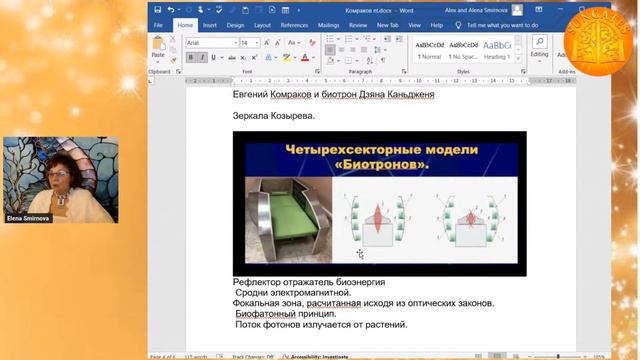Apply text effects and typography

pyautogui.click(x=269, y=58)
